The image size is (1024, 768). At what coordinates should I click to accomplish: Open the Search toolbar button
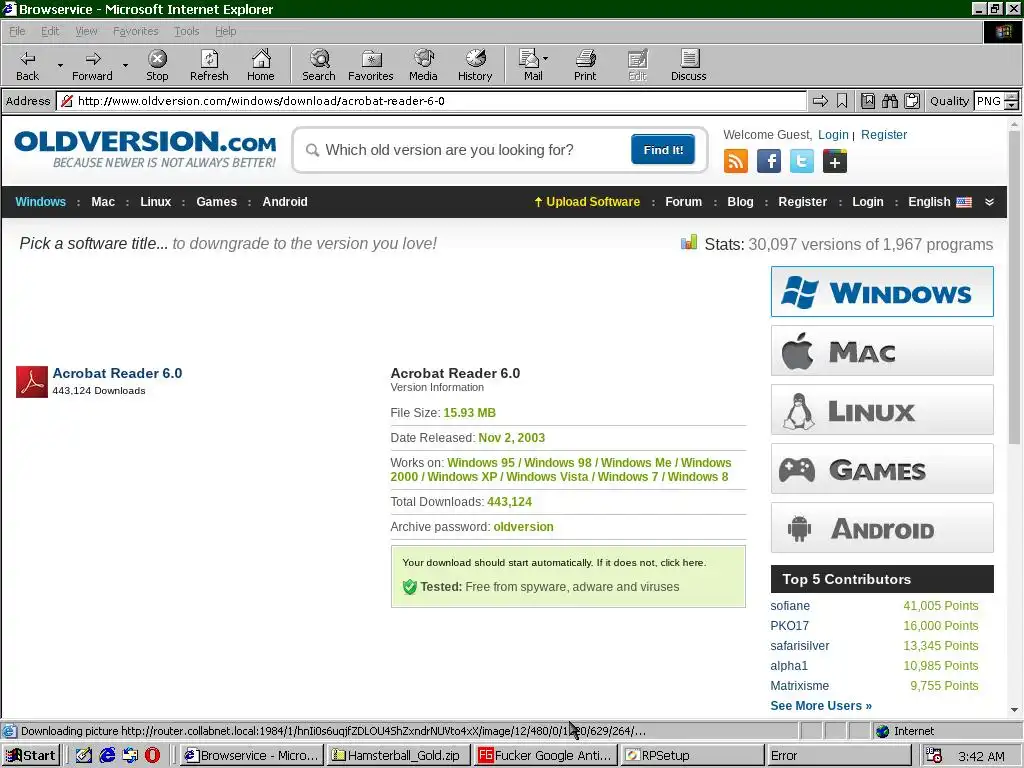point(319,65)
